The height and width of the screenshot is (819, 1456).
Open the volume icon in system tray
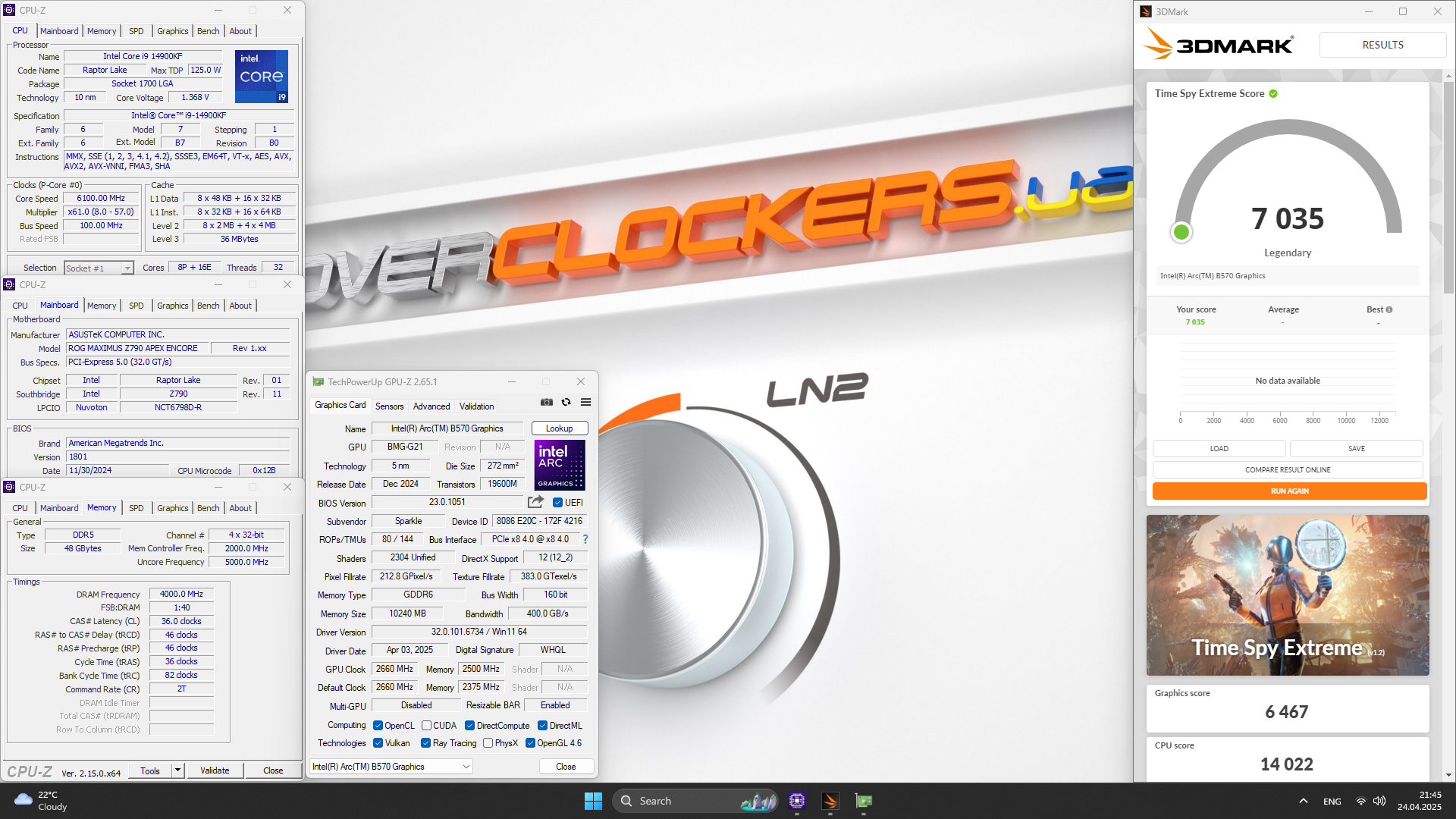coord(1379,801)
